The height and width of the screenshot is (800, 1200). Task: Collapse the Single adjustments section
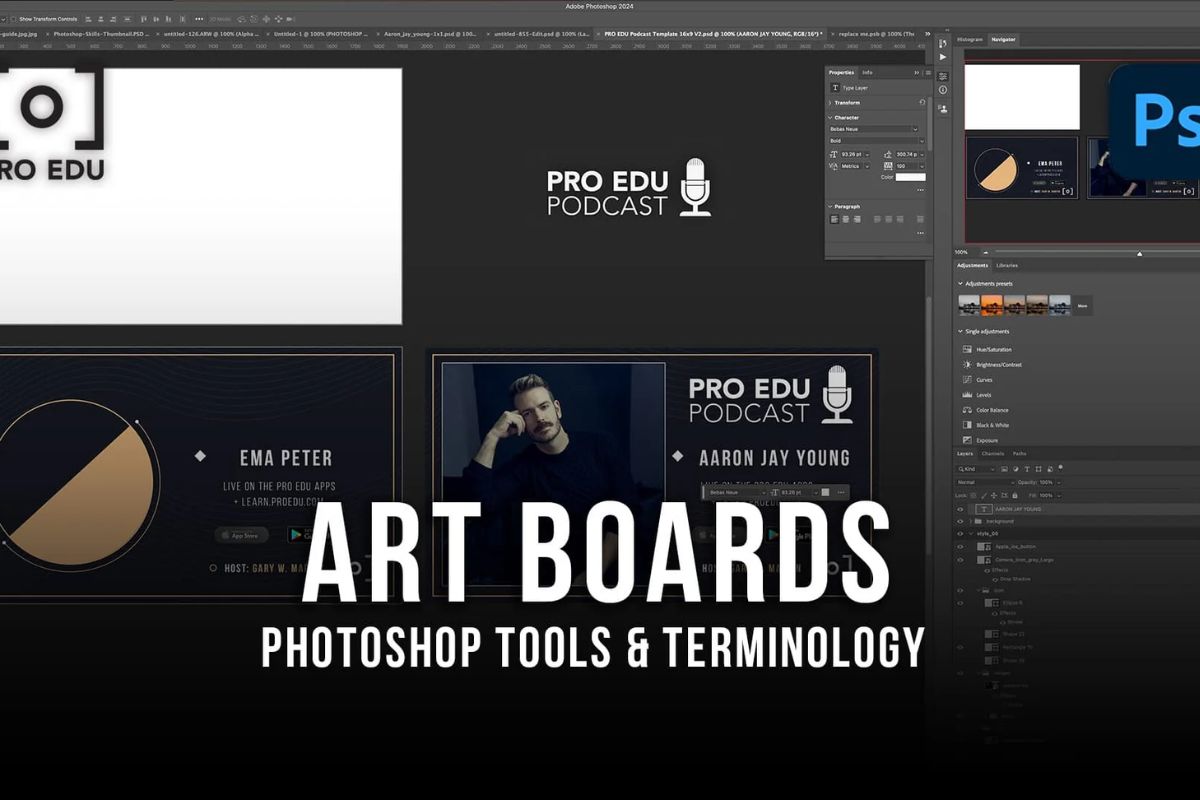961,331
